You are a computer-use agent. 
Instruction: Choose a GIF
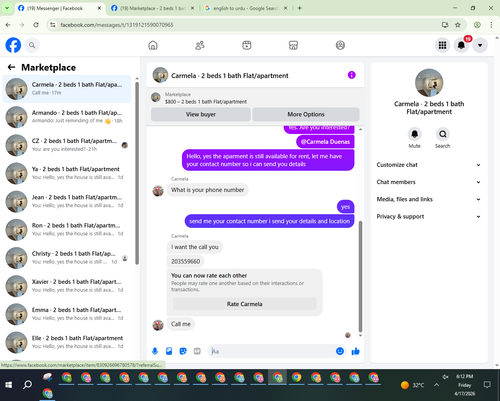click(197, 351)
